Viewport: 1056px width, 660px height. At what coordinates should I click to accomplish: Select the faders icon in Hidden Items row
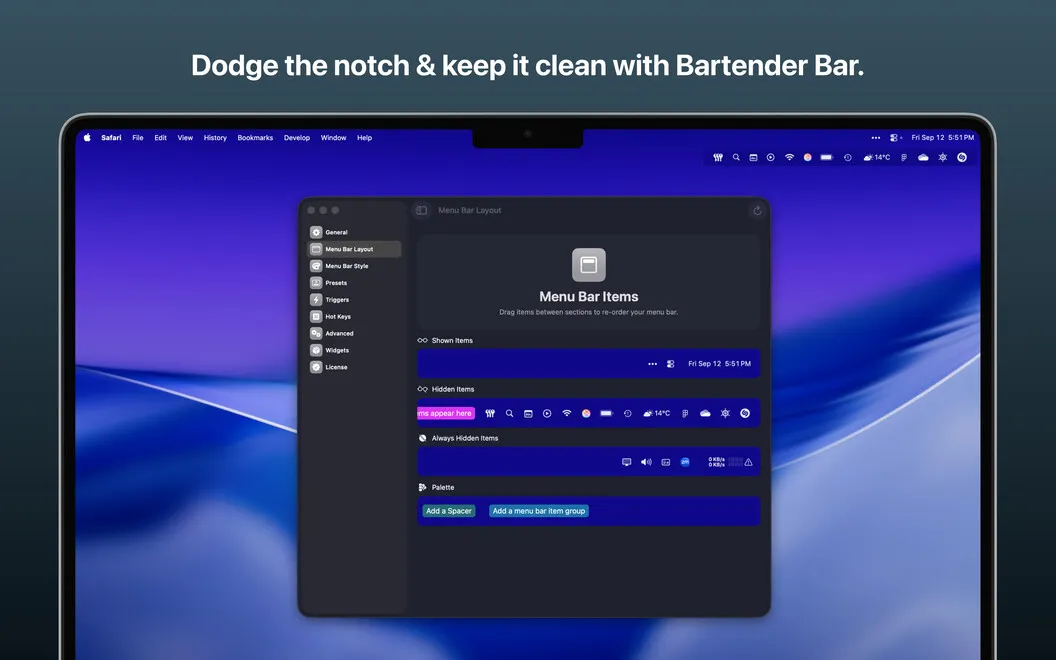490,414
